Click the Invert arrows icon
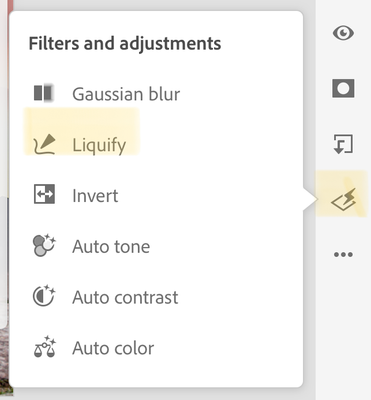371x400 pixels. tap(44, 195)
